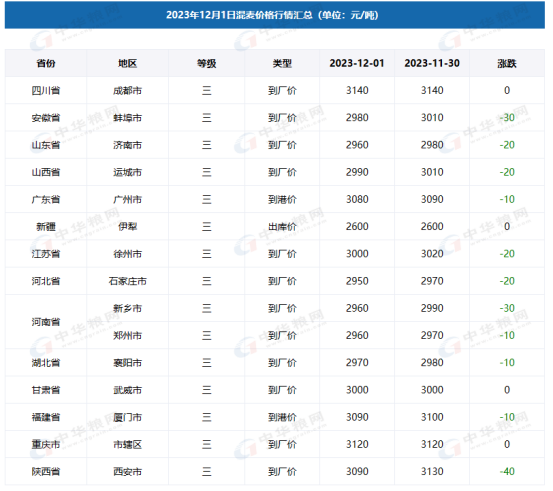Image resolution: width=553 pixels, height=491 pixels.
Task: Select the 2023-11-30 column header
Action: [432, 63]
